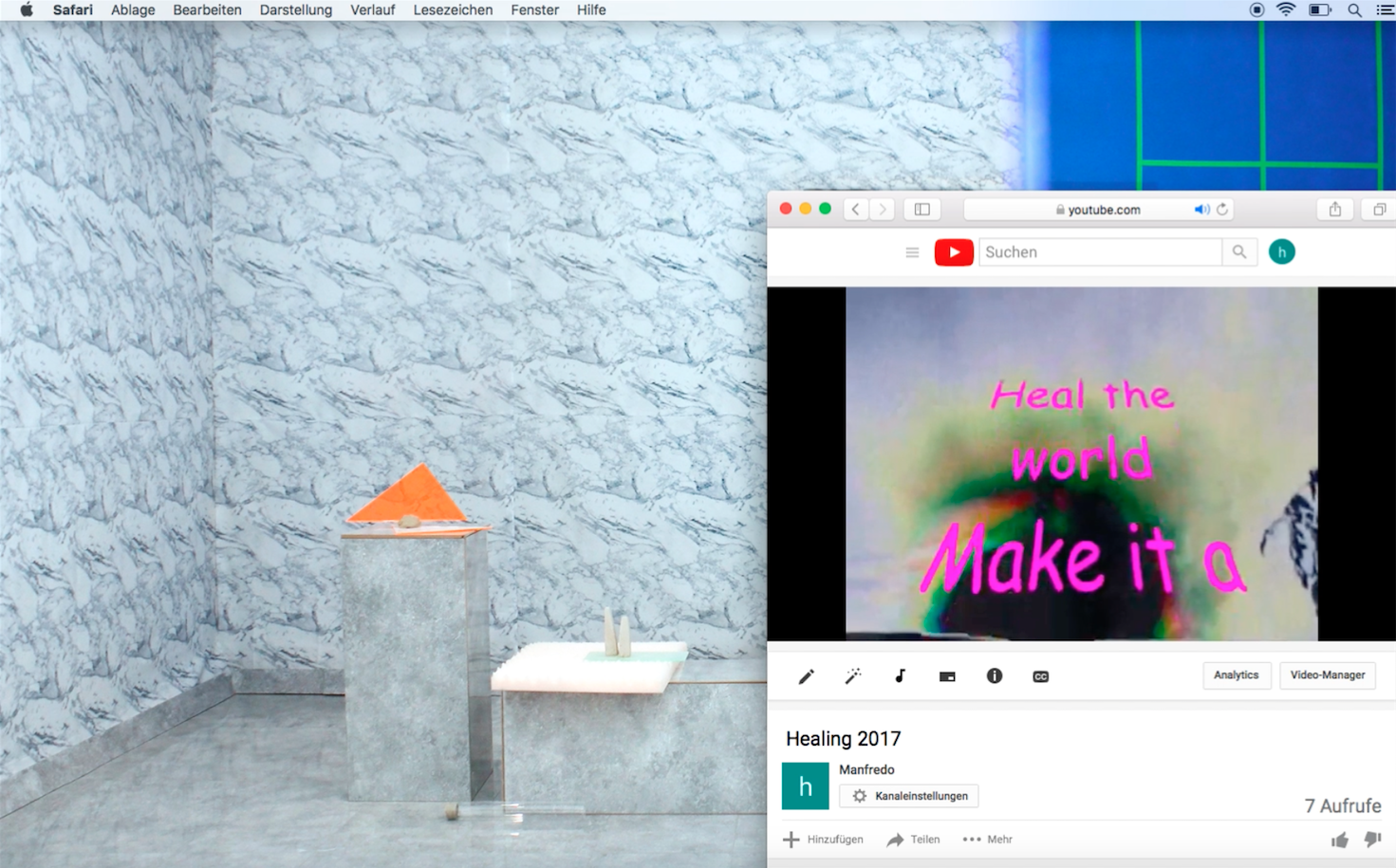Click Teilen to share the video
The width and height of the screenshot is (1396, 868).
point(913,840)
